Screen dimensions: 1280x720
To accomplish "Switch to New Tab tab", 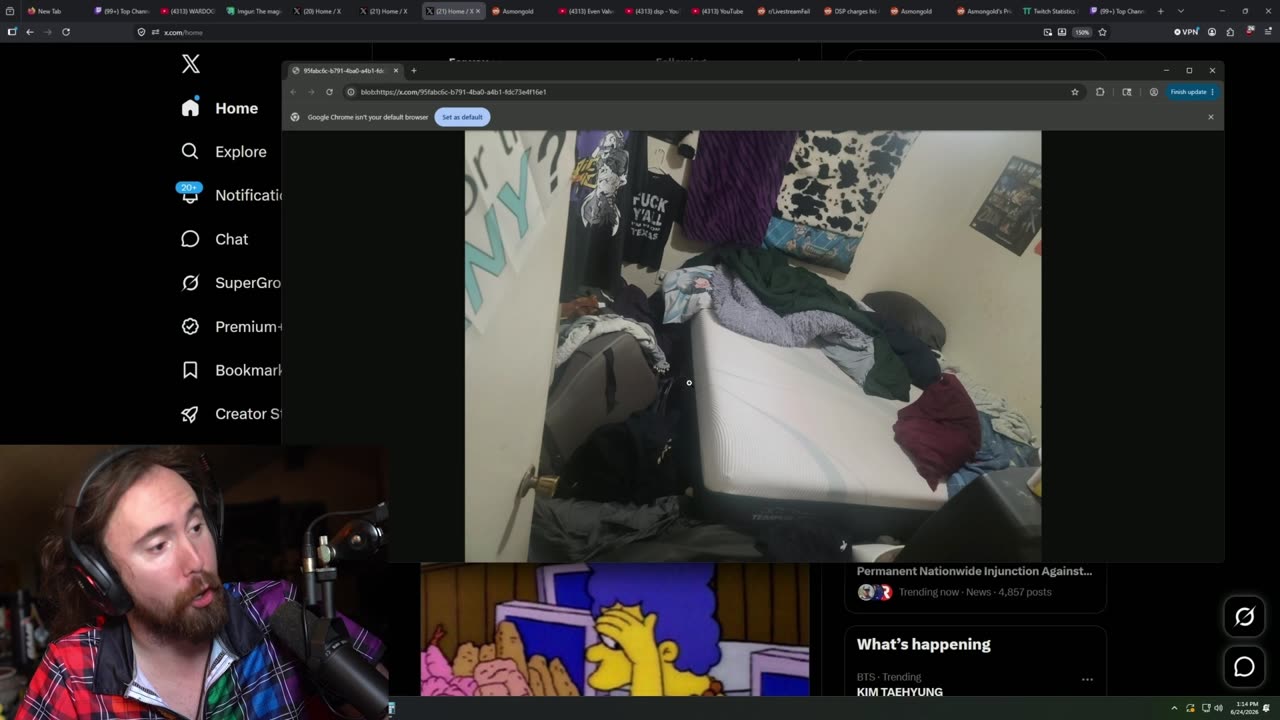I will [x=53, y=11].
